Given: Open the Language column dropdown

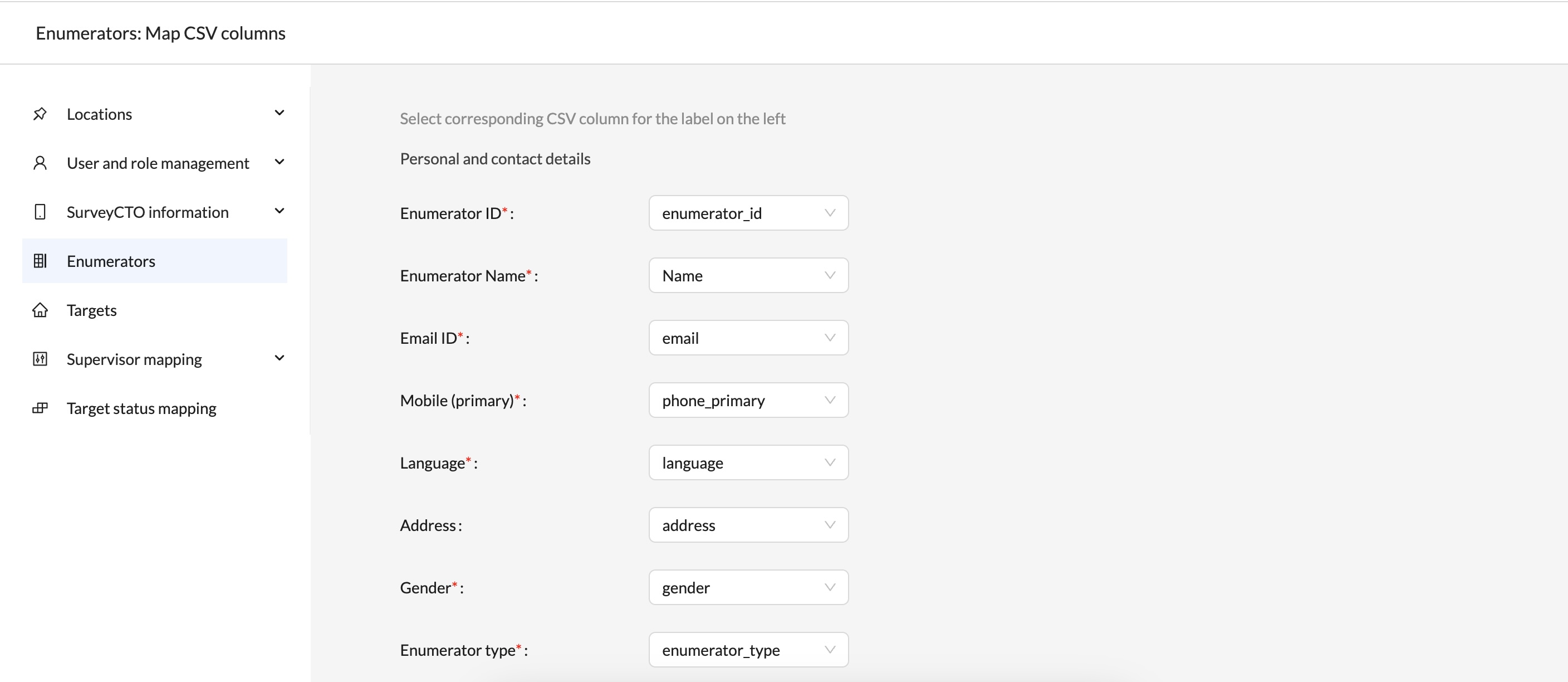Looking at the screenshot, I should point(749,463).
